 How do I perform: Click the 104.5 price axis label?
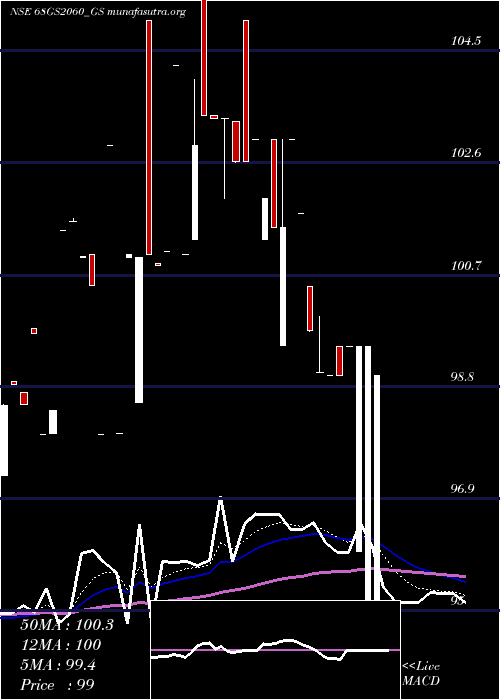pyautogui.click(x=466, y=41)
